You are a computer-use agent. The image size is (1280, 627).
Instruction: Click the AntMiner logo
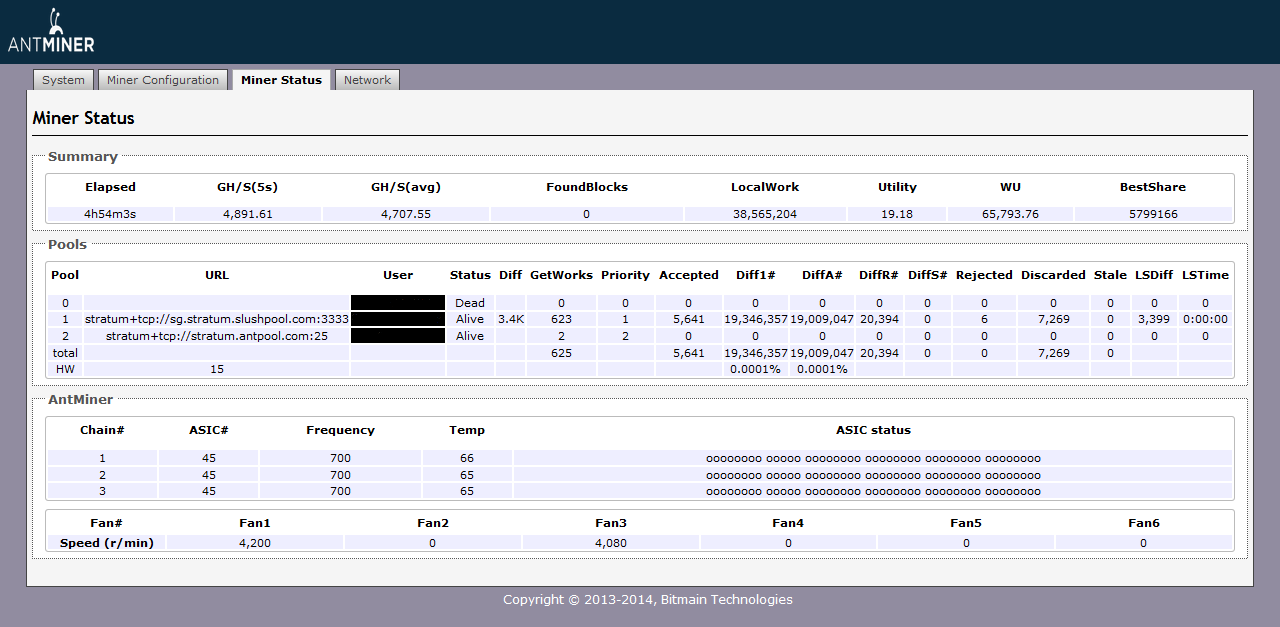51,32
